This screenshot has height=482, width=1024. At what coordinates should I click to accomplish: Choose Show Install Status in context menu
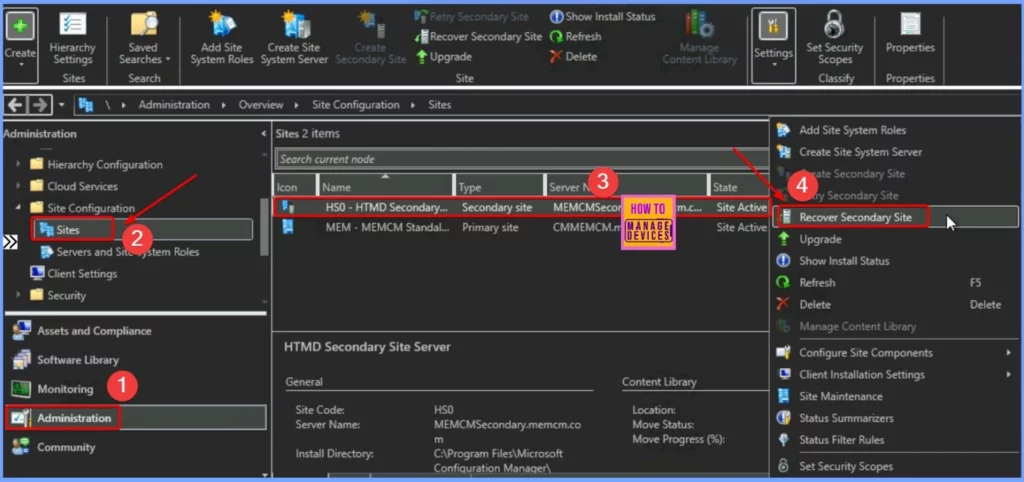(x=894, y=261)
